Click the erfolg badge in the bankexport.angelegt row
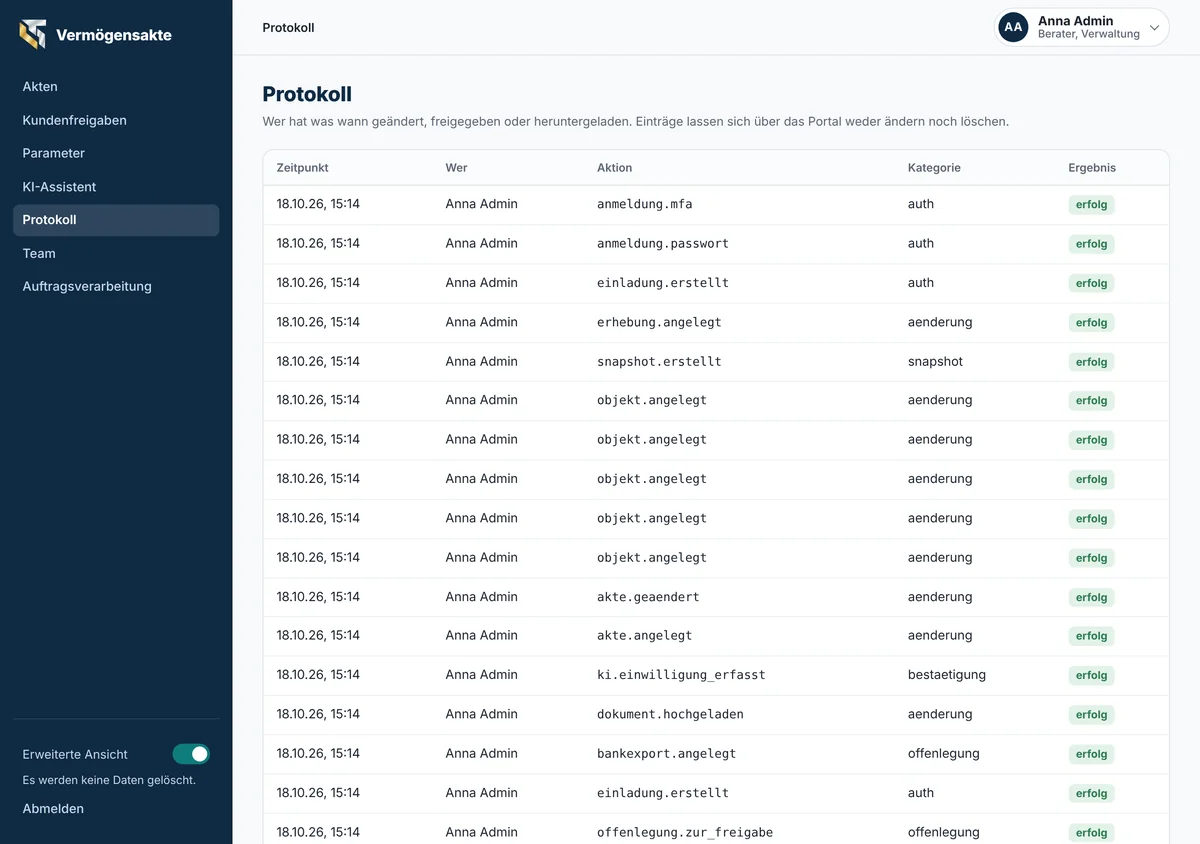The image size is (1200, 844). [1091, 754]
